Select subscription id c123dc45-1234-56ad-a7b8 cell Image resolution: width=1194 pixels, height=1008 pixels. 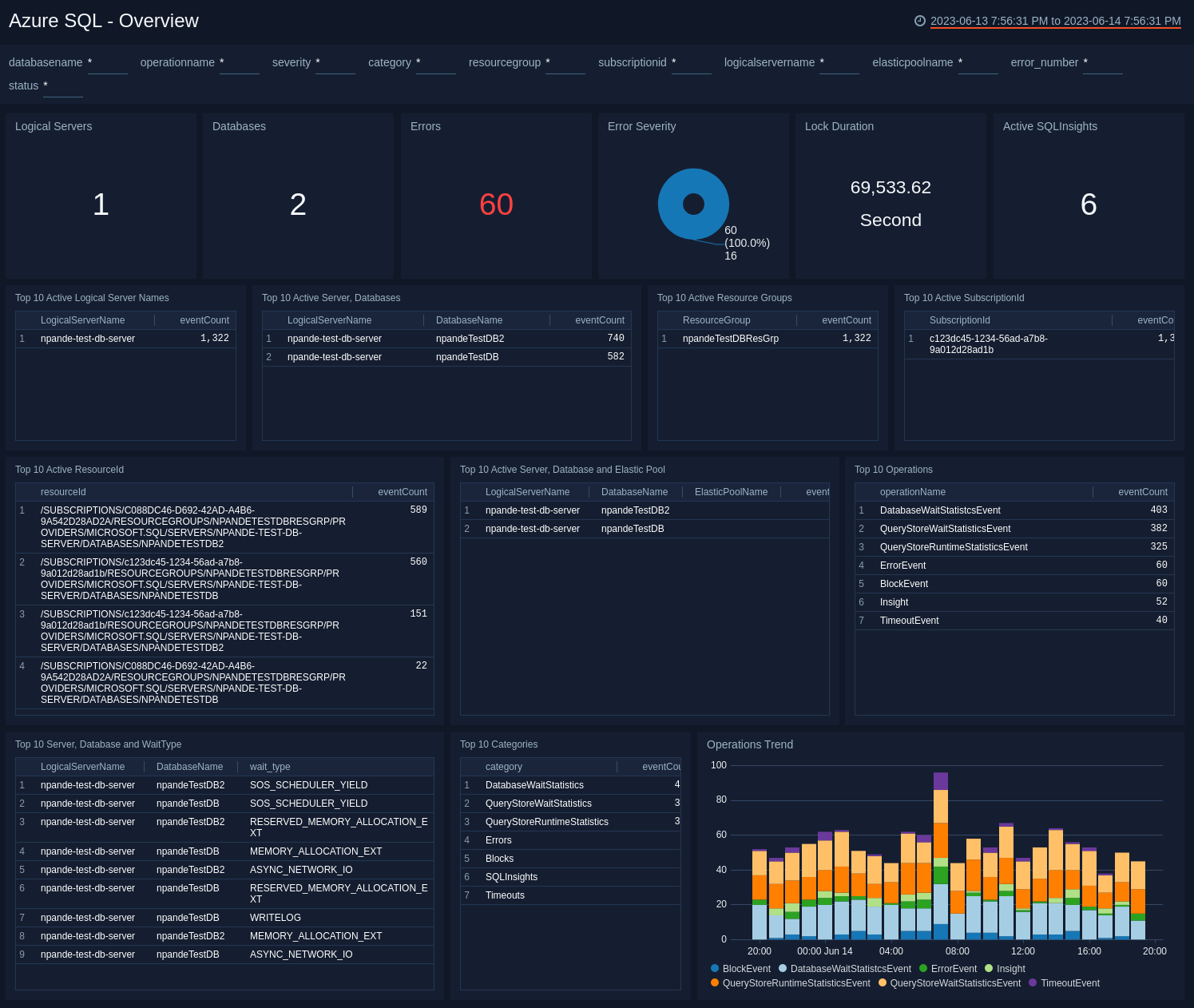point(989,344)
